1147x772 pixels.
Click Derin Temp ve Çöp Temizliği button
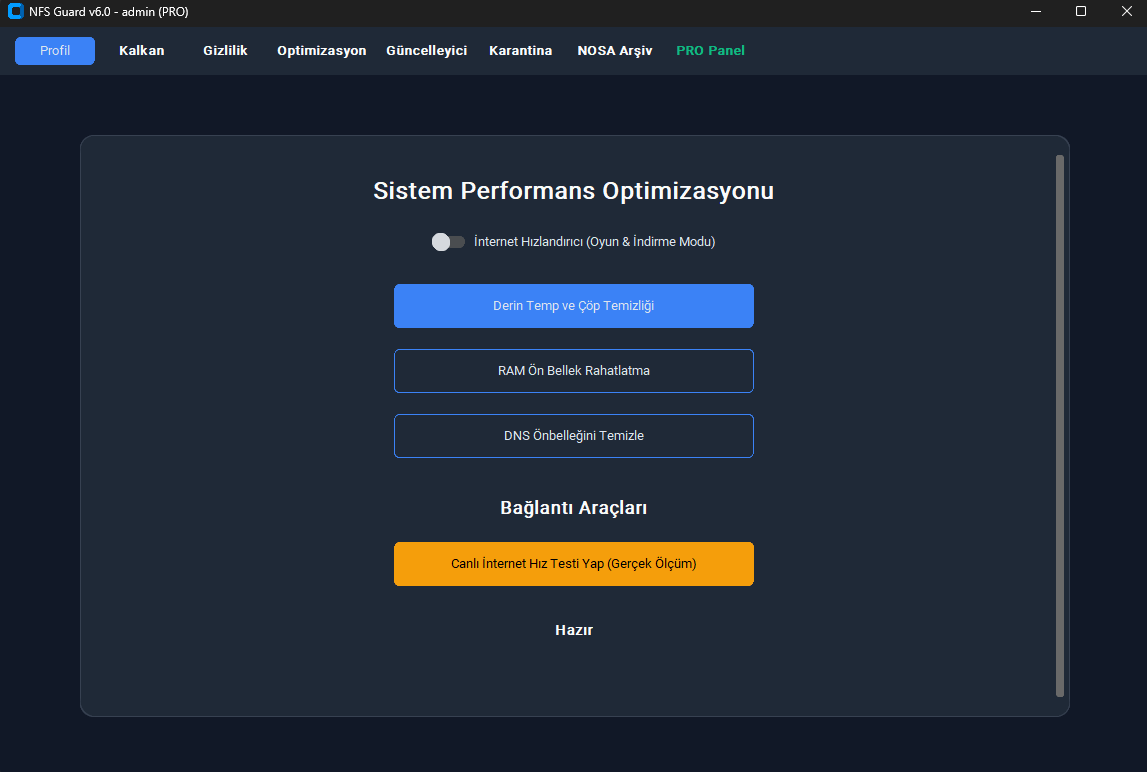[574, 306]
